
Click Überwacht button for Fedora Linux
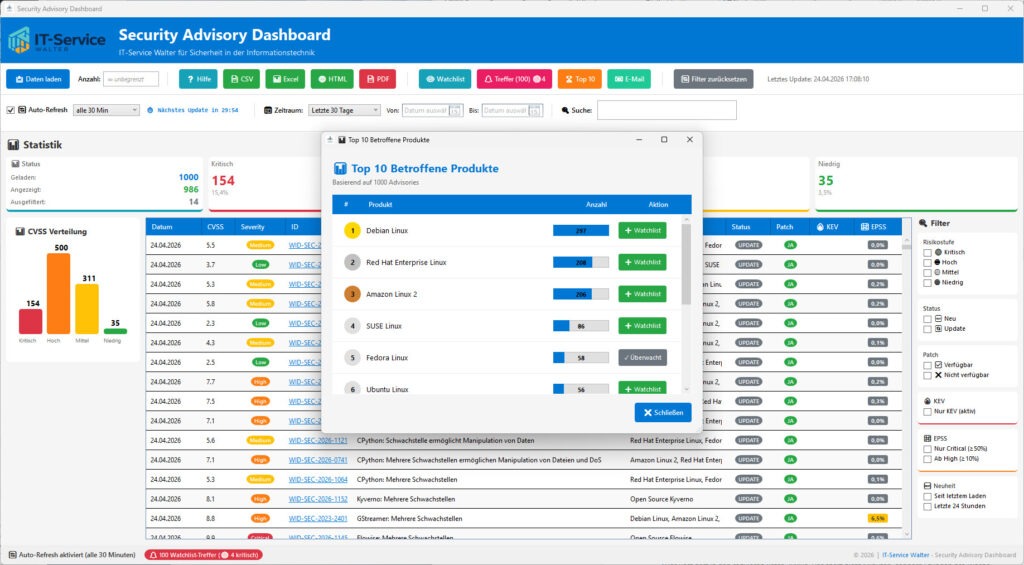pos(643,357)
